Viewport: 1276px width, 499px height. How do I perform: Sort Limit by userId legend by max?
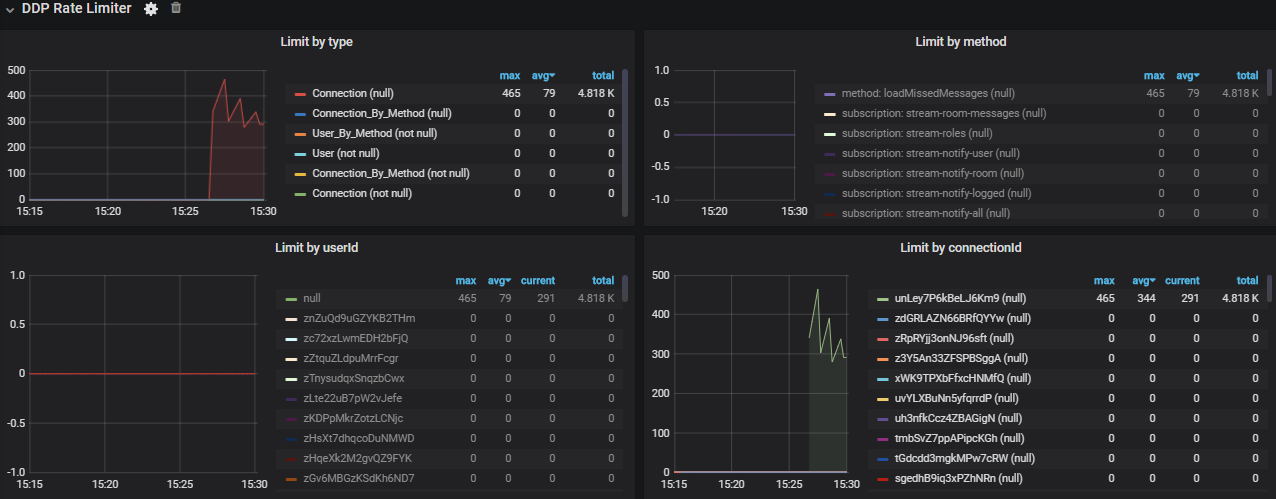pos(466,280)
